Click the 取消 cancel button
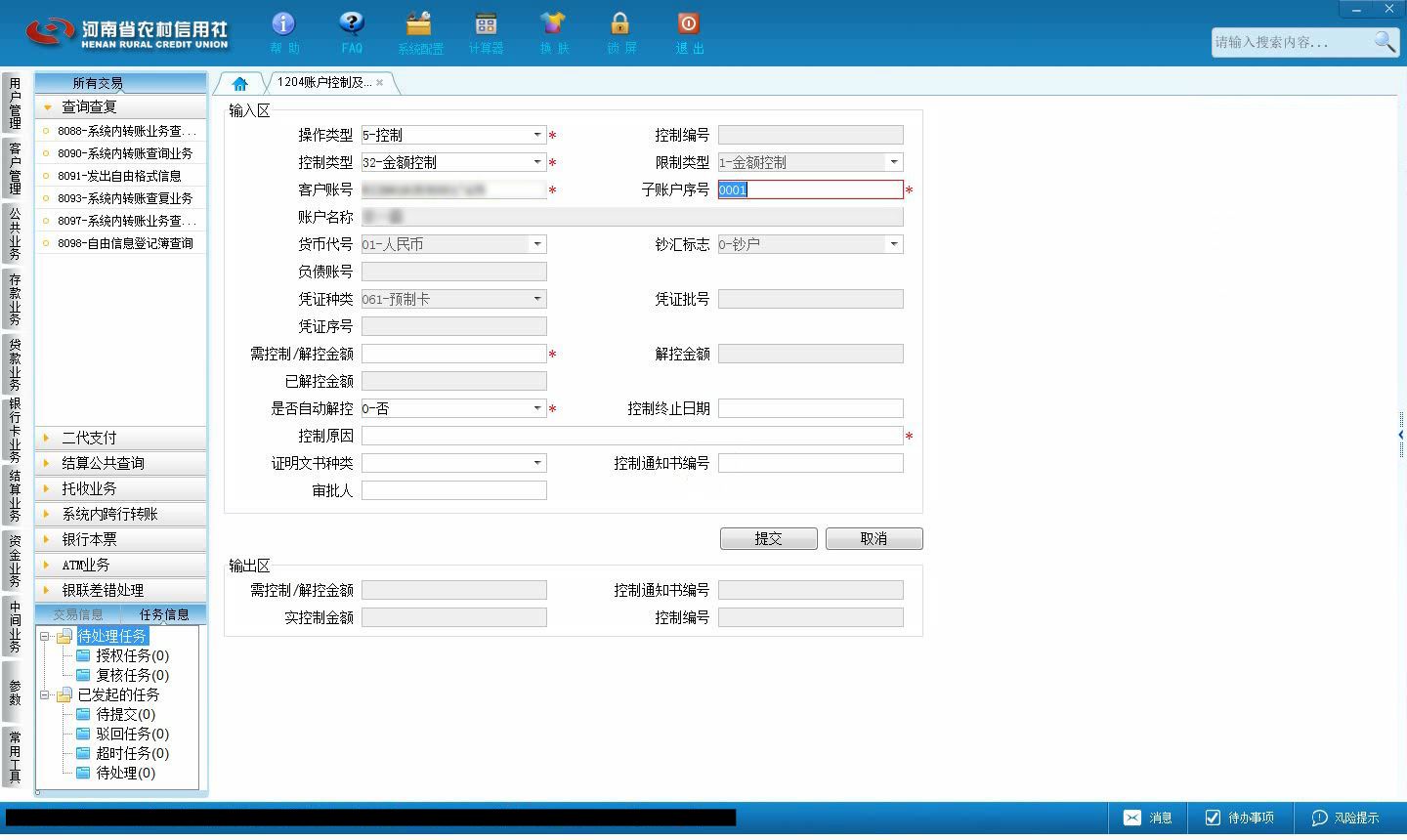Screen dimensions: 1407x840 coord(874,539)
